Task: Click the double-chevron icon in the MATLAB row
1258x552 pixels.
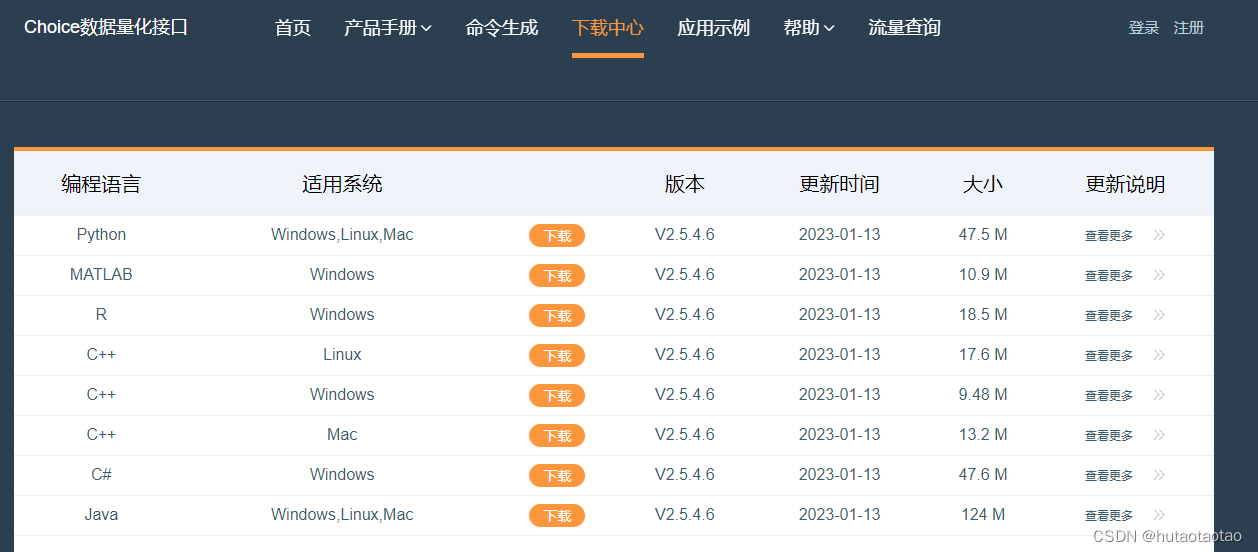Action: [x=1159, y=275]
